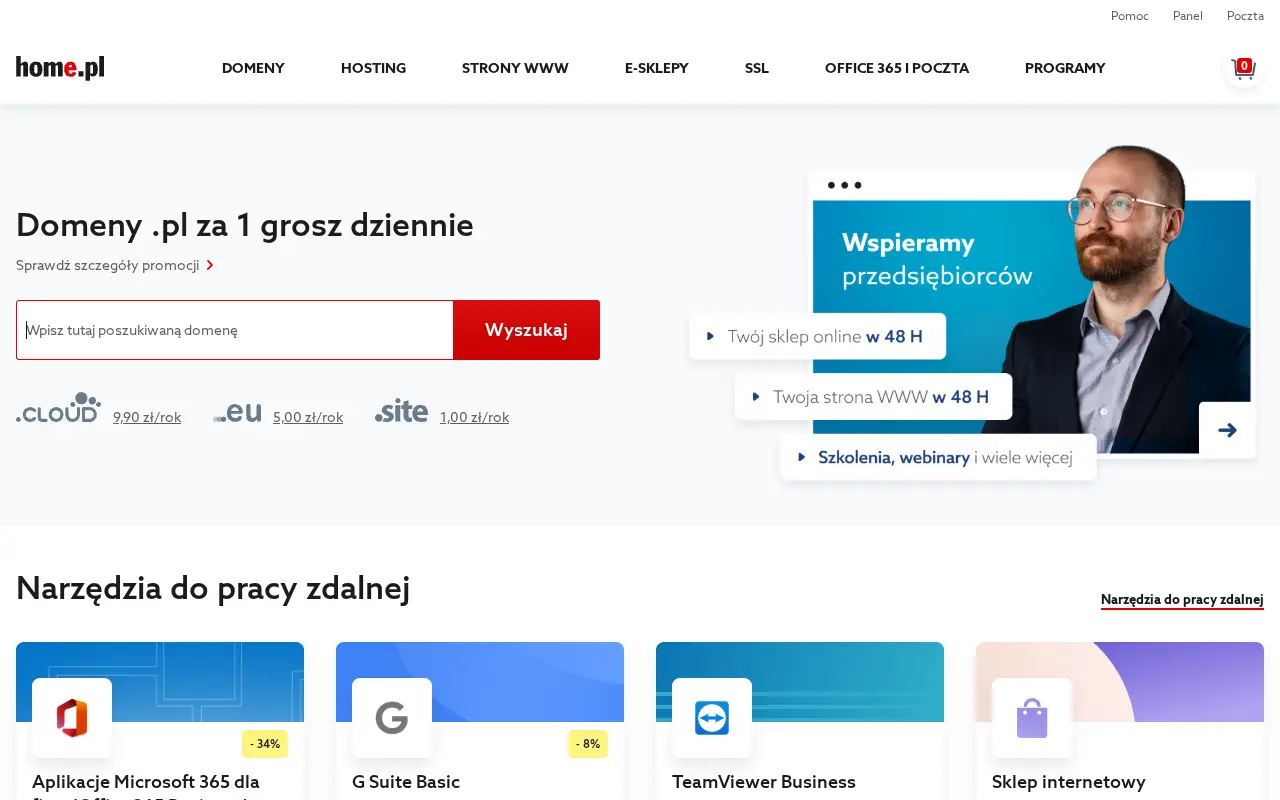Open the Sklep internetowy card title

point(1069,782)
